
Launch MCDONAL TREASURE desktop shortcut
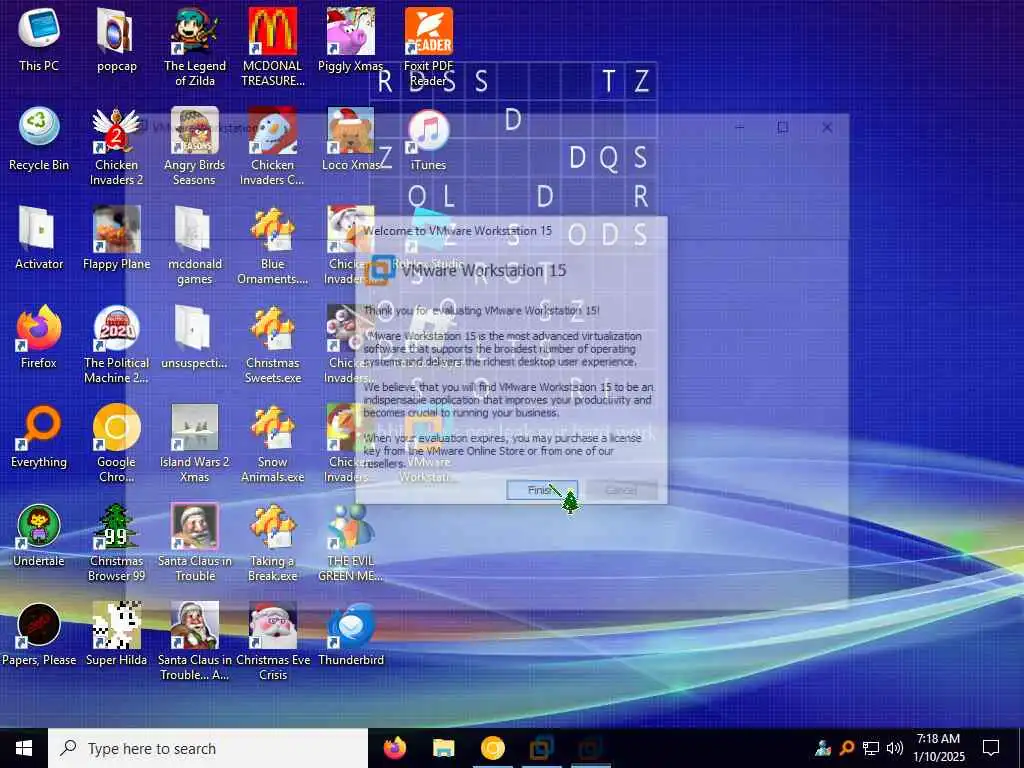pyautogui.click(x=273, y=47)
